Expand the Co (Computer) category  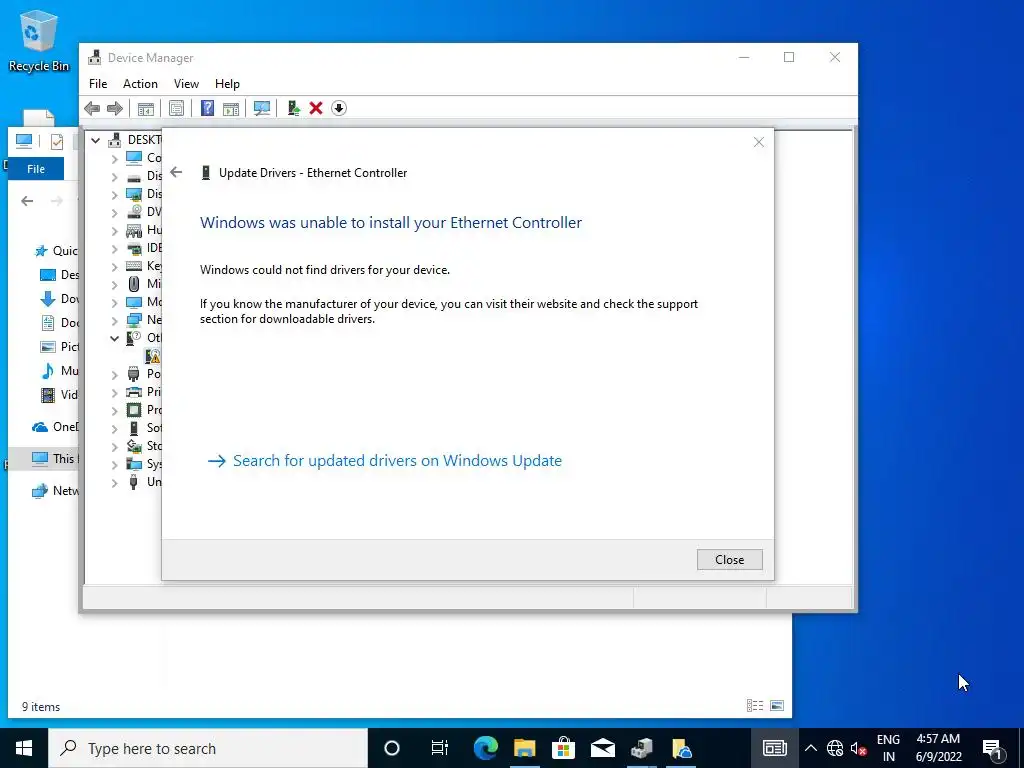click(x=114, y=158)
